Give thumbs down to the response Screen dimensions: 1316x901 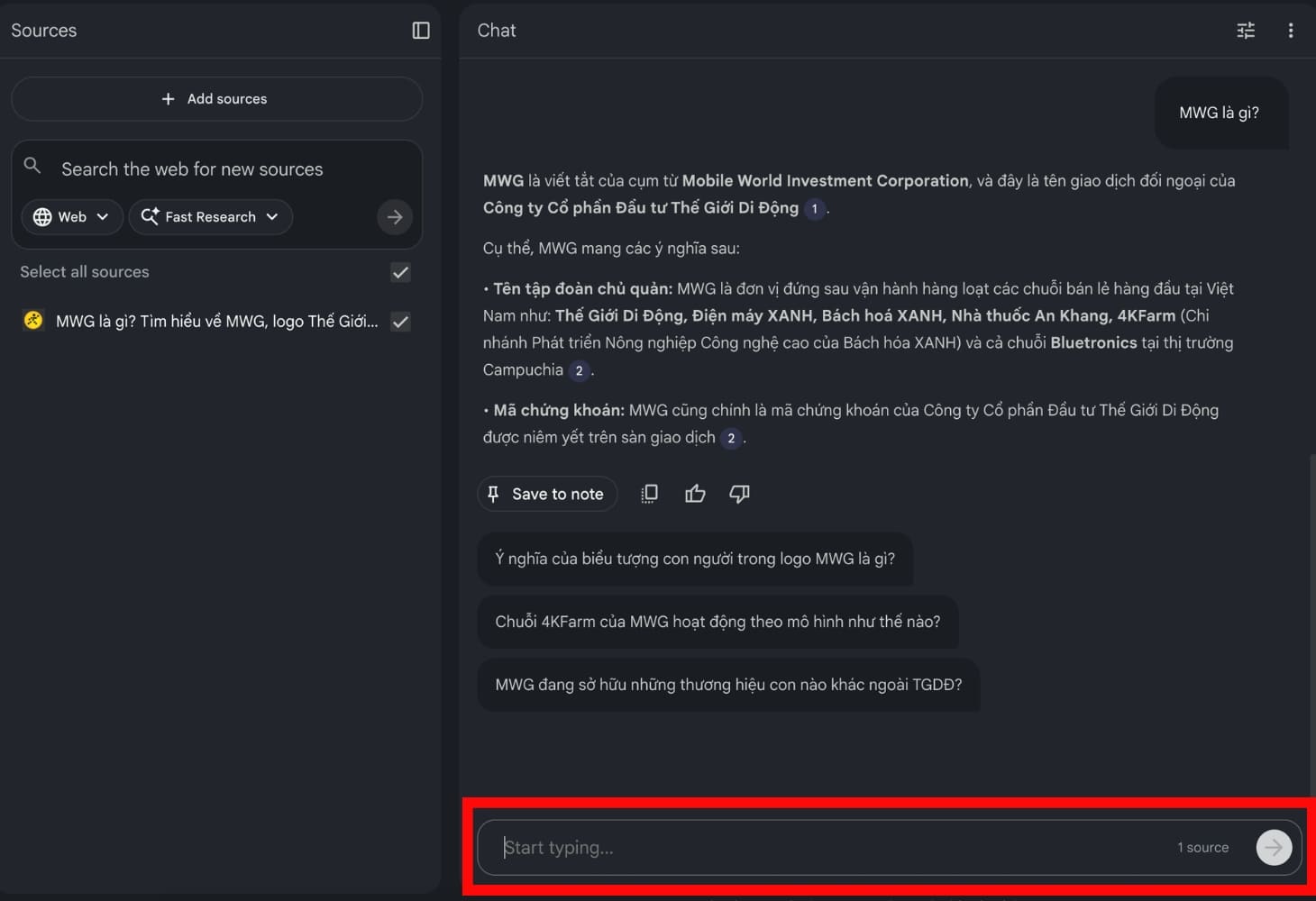pos(739,494)
